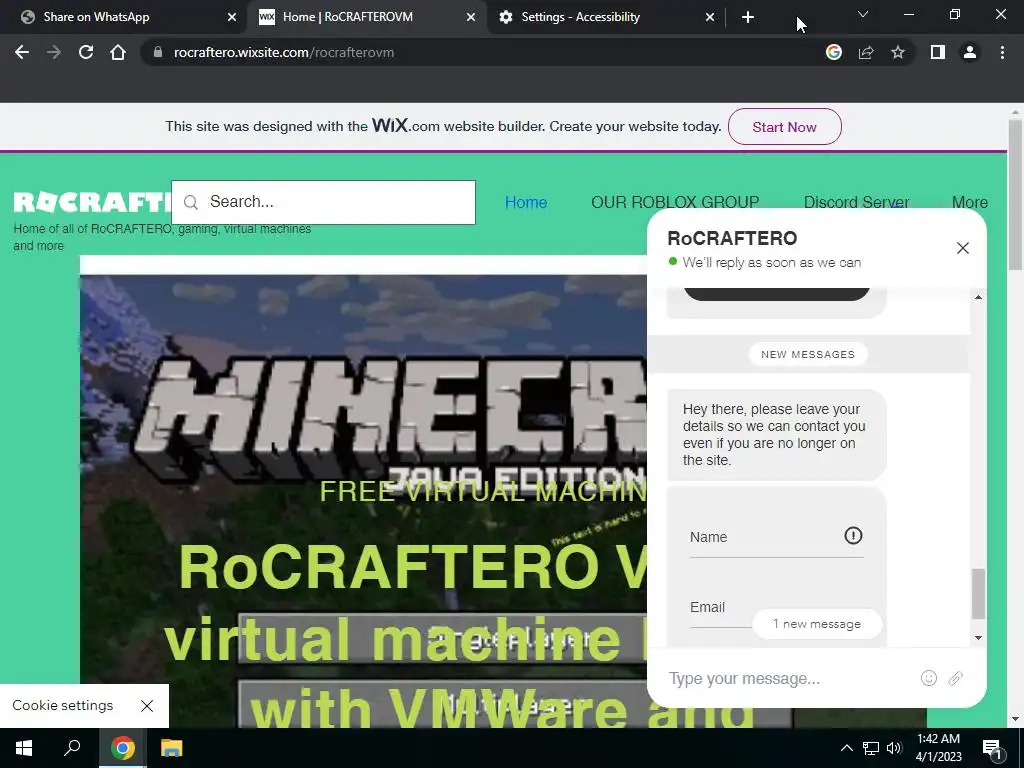Close the Home | RoCRAFTEROVM tab
This screenshot has width=1024, height=768.
(x=471, y=17)
